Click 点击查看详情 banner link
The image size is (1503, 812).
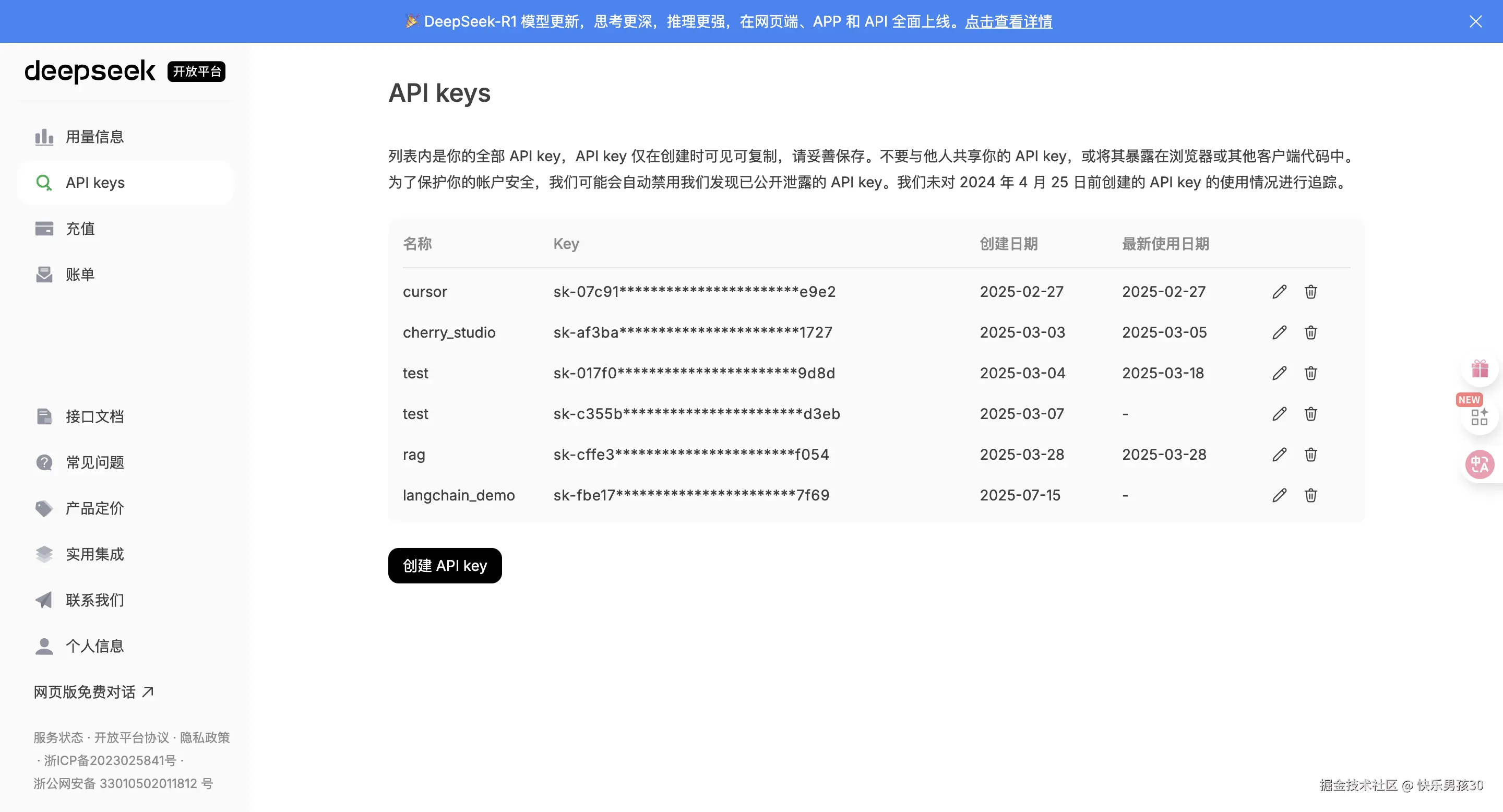tap(1008, 21)
